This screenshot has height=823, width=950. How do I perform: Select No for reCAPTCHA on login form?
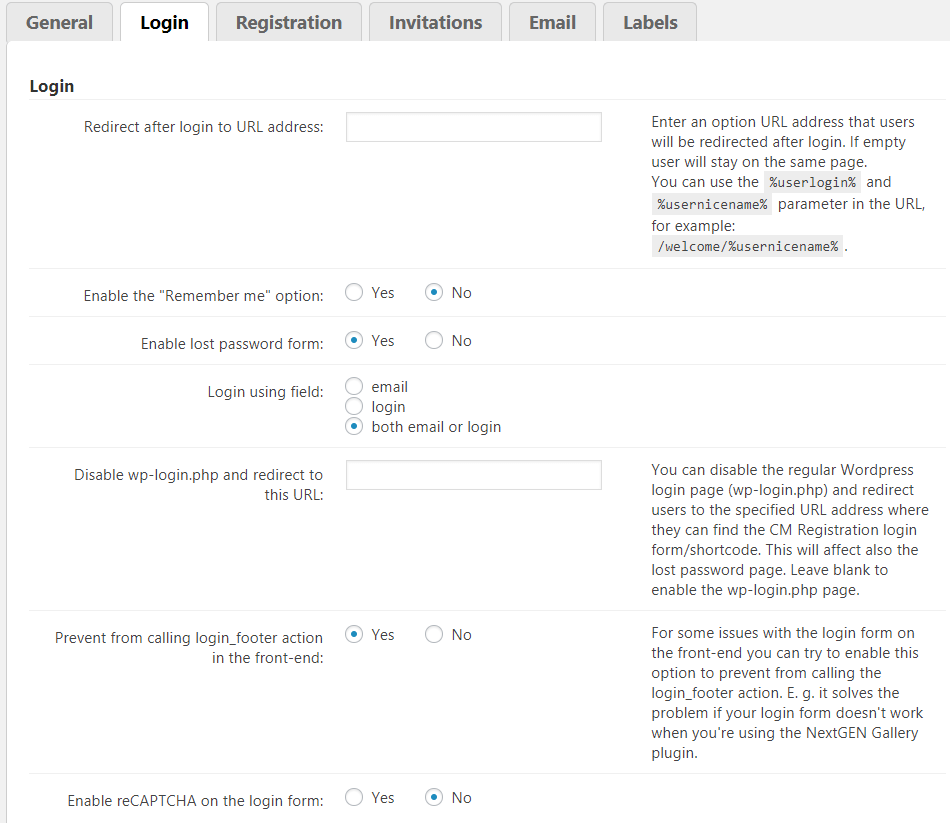434,798
